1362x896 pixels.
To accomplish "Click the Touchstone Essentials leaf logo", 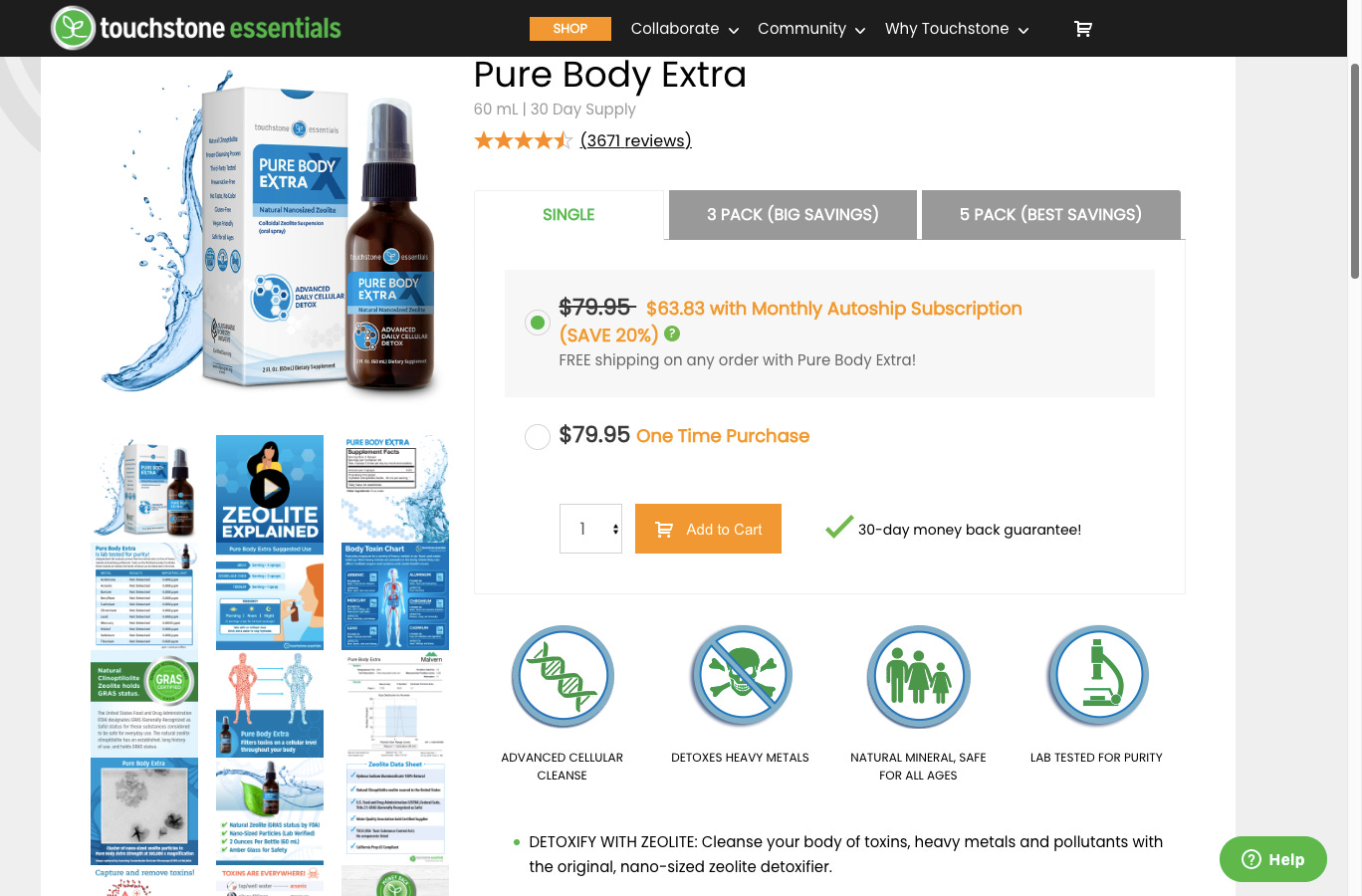I will tap(73, 28).
